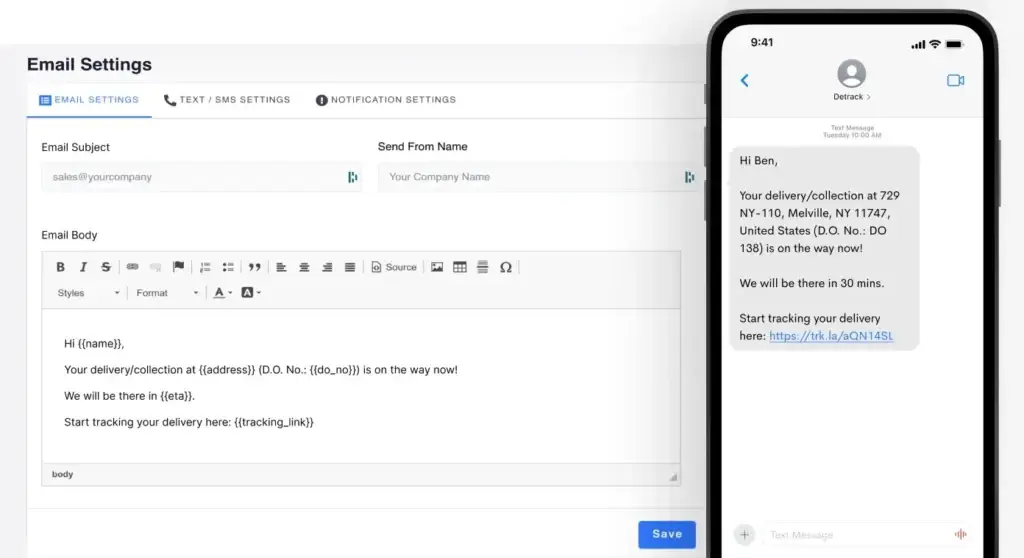
Task: Click the Save button
Action: click(666, 534)
